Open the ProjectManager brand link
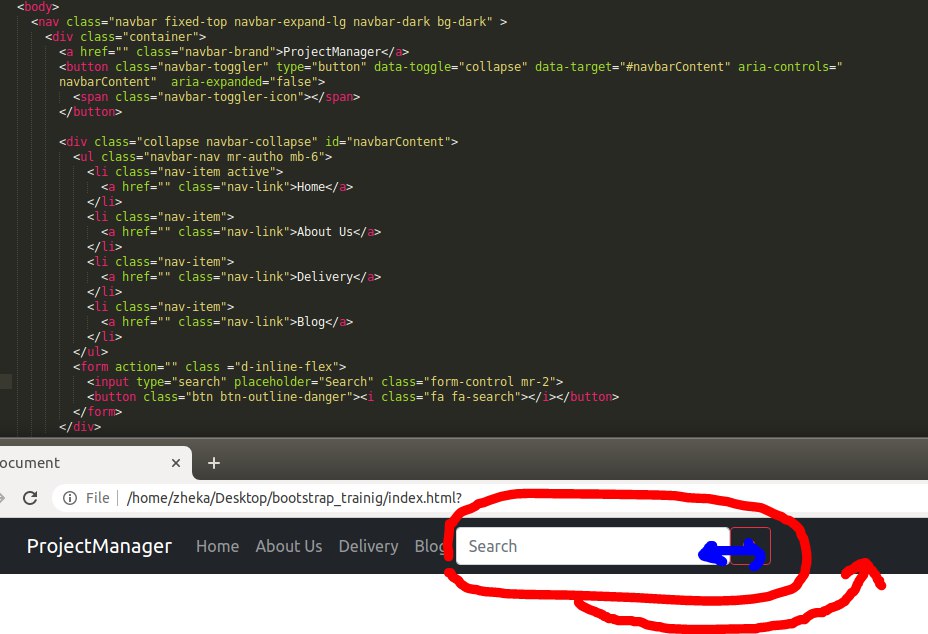Screen dimensions: 928x634 click(x=99, y=546)
